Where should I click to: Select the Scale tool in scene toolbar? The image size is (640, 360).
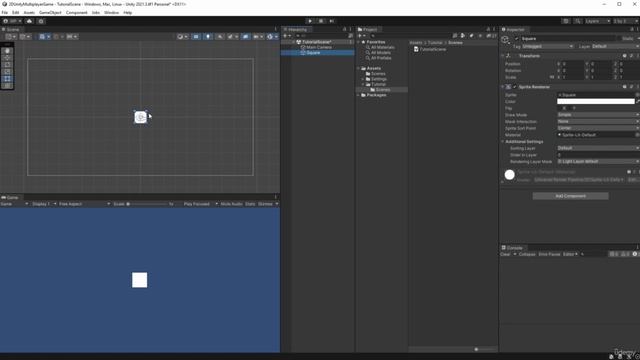pyautogui.click(x=7, y=72)
